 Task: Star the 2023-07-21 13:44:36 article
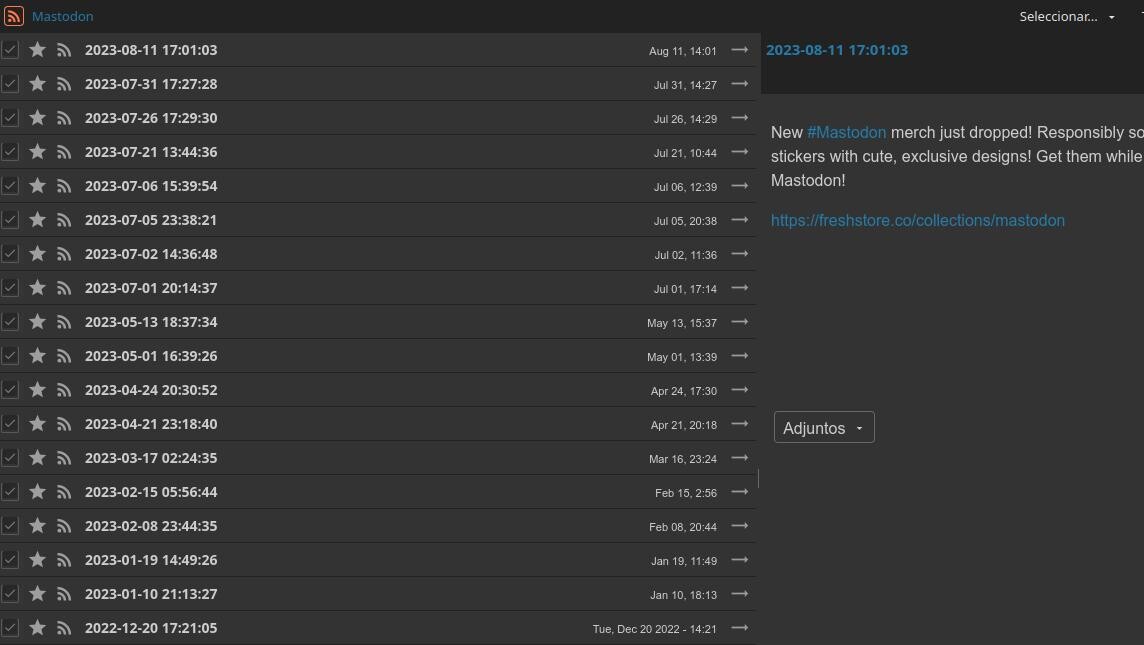tap(37, 152)
